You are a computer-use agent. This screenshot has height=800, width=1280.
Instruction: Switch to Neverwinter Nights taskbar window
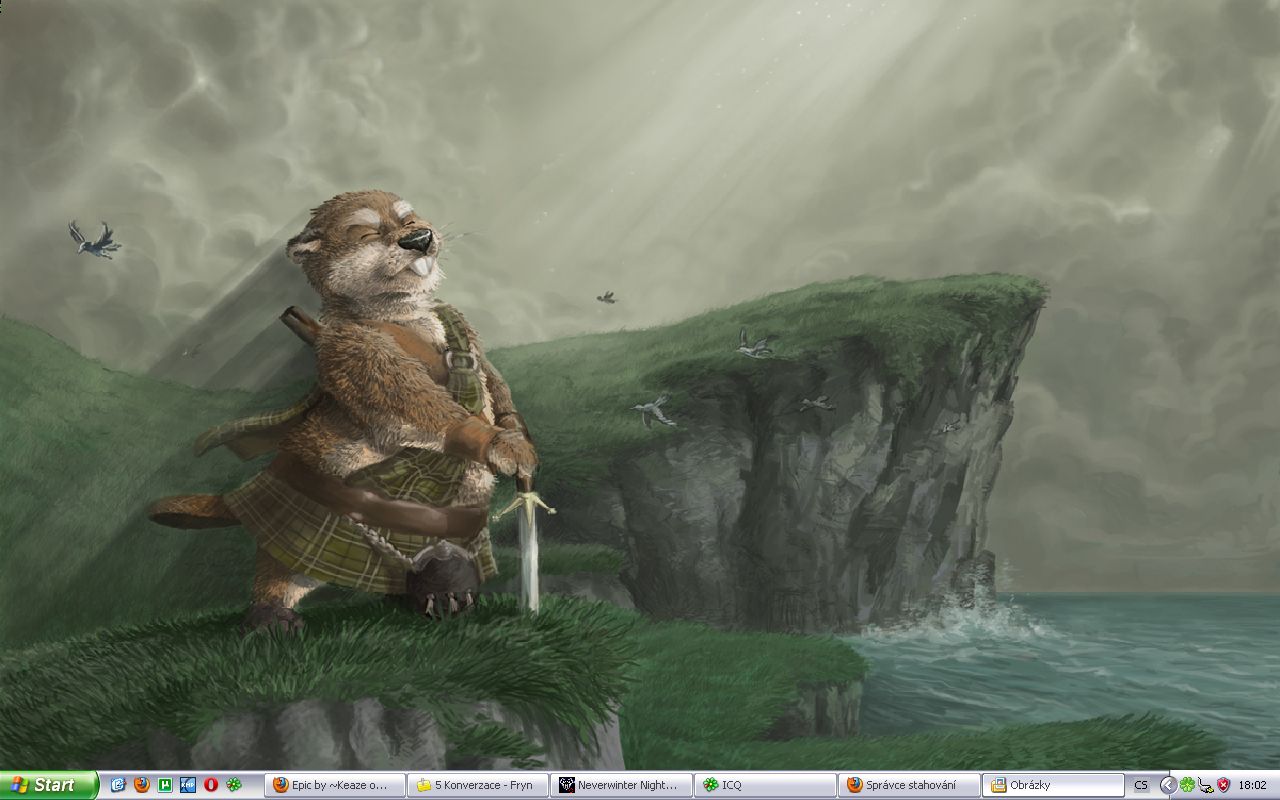622,785
